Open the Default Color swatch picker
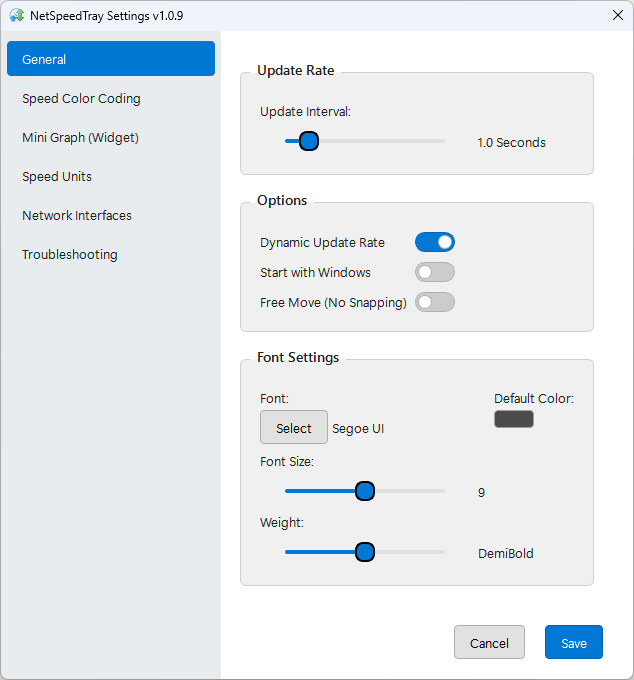634x680 pixels. [514, 419]
